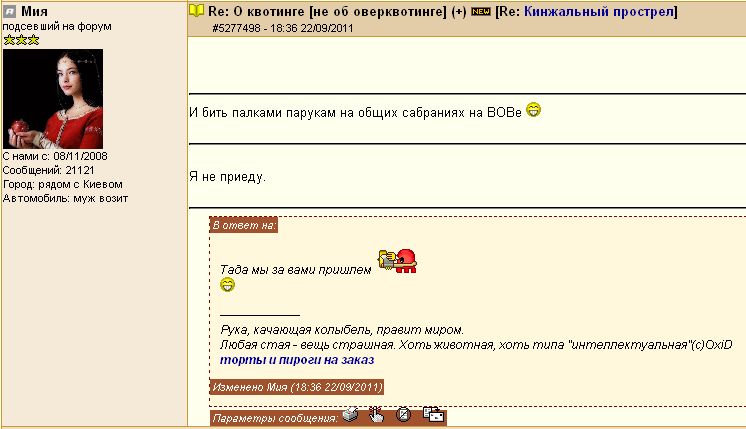This screenshot has width=746, height=429.
Task: Click the username Мия
Action: 36,11
